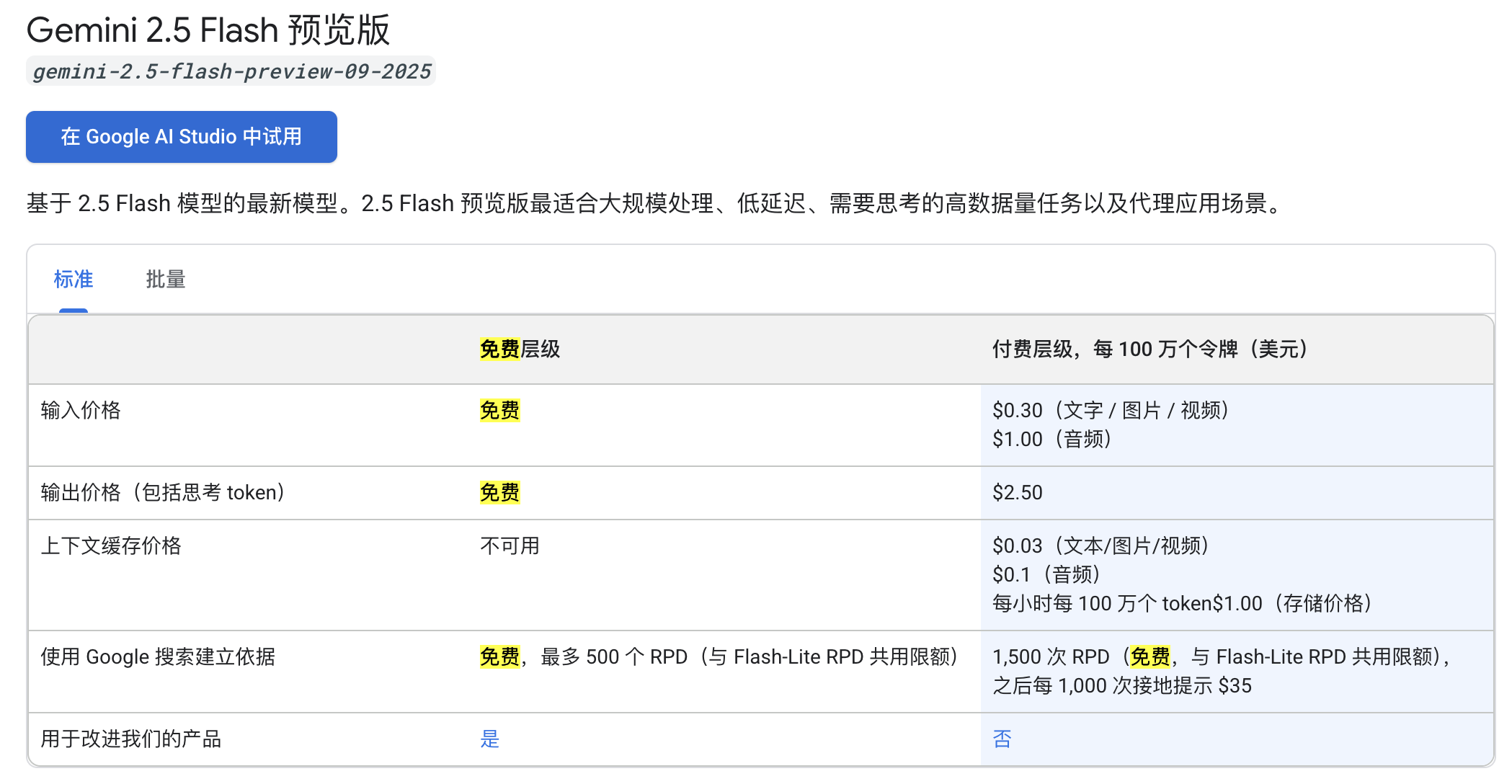This screenshot has width=1512, height=784.
Task: Select the '输出价格（包括思考 token）' row label
Action: (x=164, y=493)
